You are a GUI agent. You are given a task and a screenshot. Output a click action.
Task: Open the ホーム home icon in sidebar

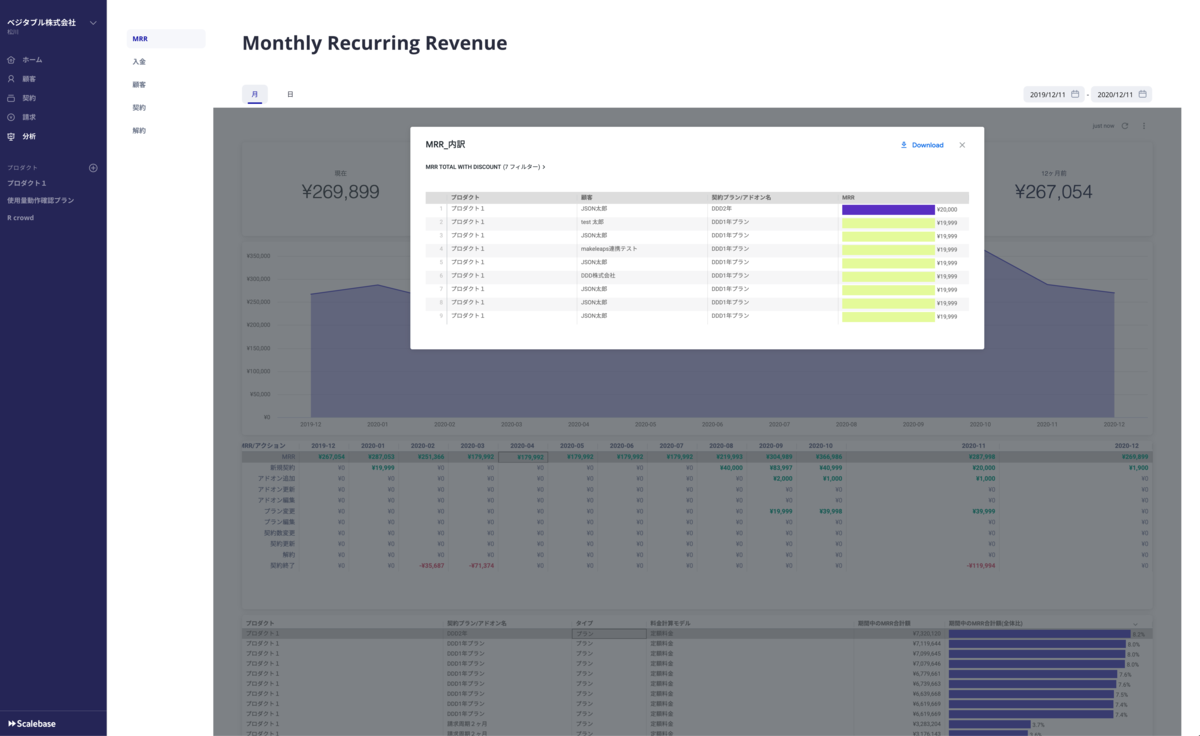(x=11, y=60)
